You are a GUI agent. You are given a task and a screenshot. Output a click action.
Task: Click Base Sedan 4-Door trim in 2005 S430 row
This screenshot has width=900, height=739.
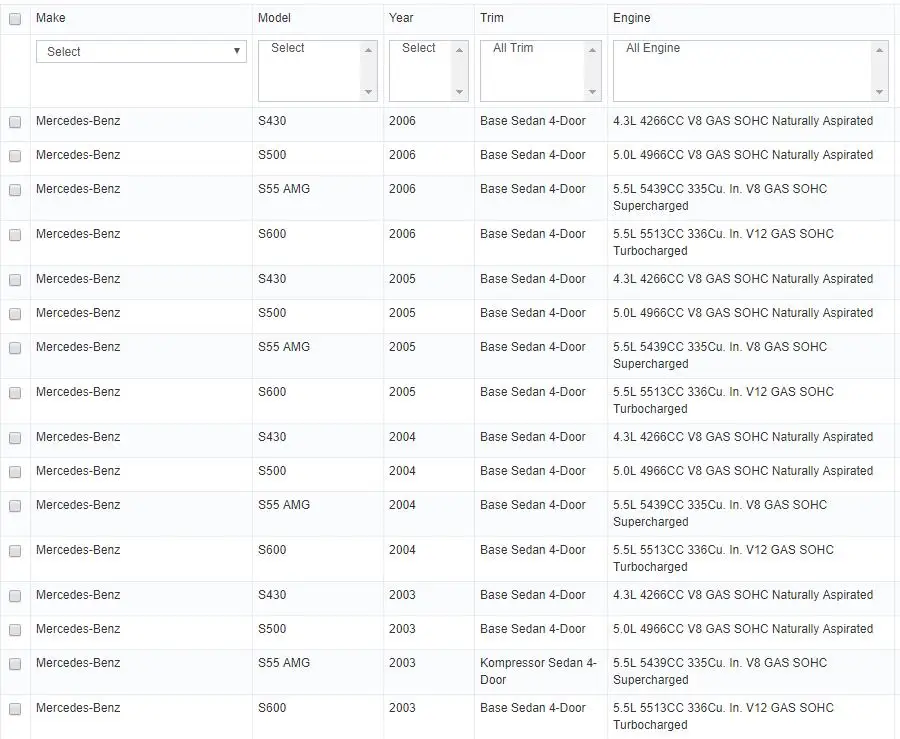click(533, 279)
